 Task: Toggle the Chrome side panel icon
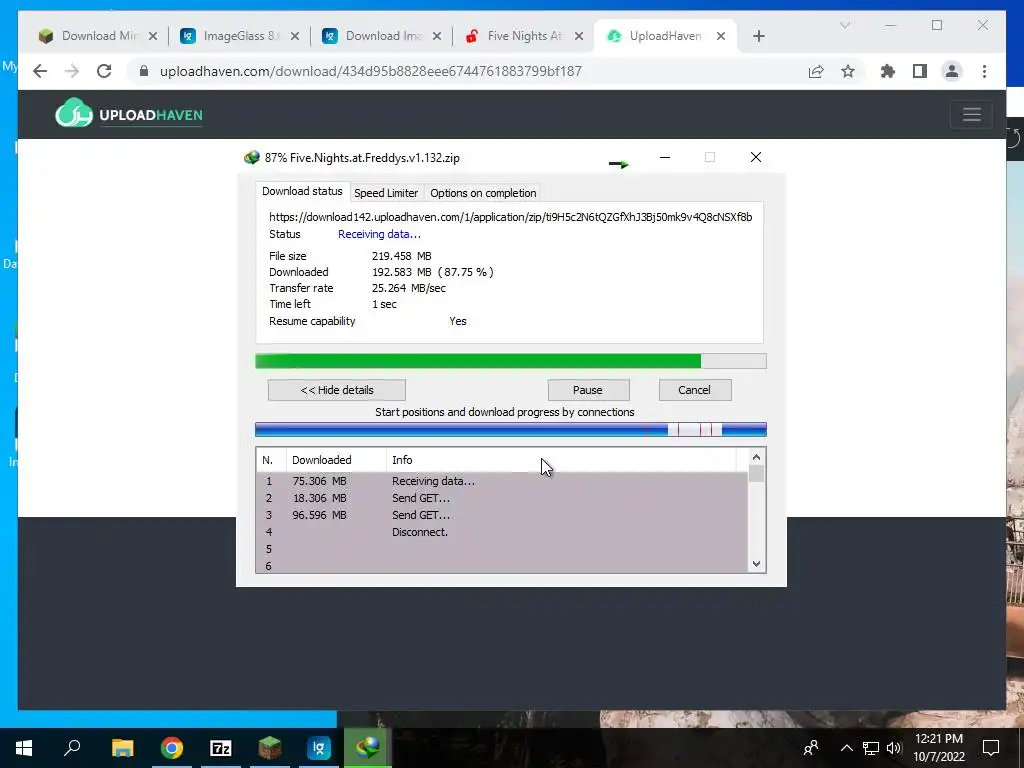(x=920, y=71)
